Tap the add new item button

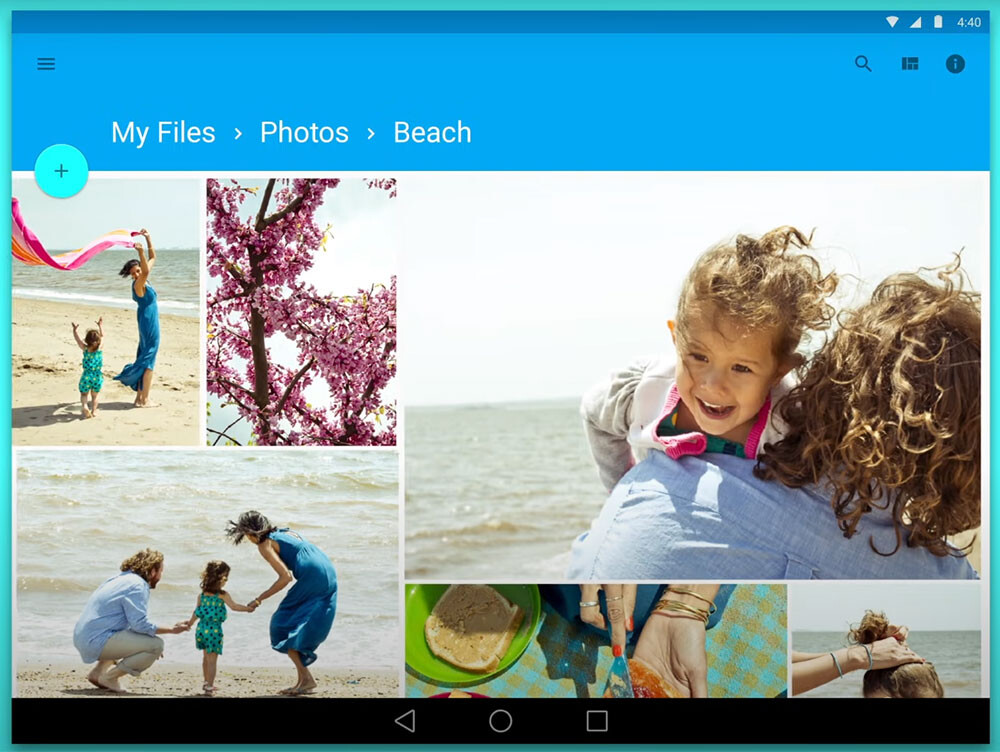61,171
